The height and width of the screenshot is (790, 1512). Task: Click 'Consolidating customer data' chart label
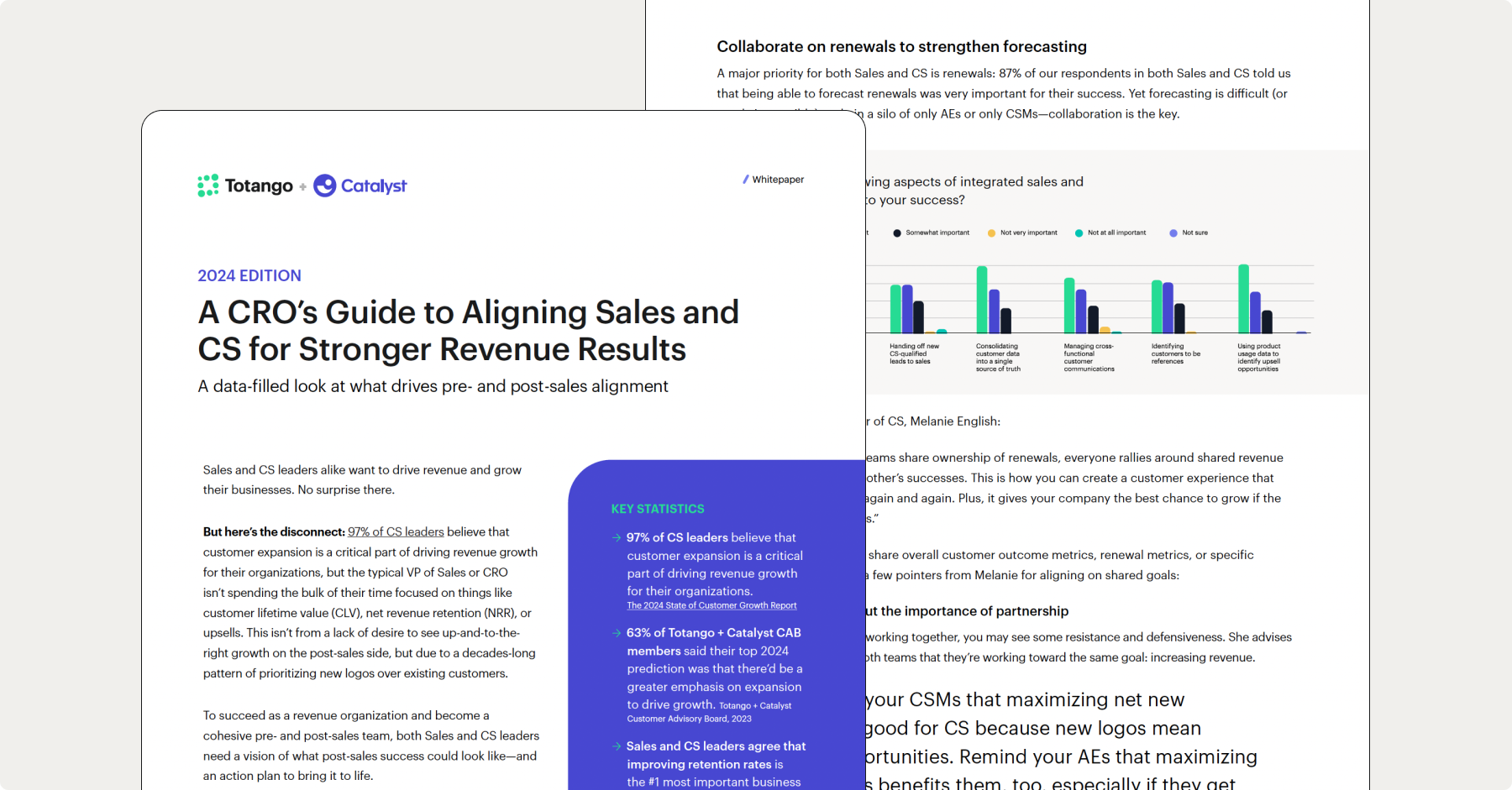998,358
